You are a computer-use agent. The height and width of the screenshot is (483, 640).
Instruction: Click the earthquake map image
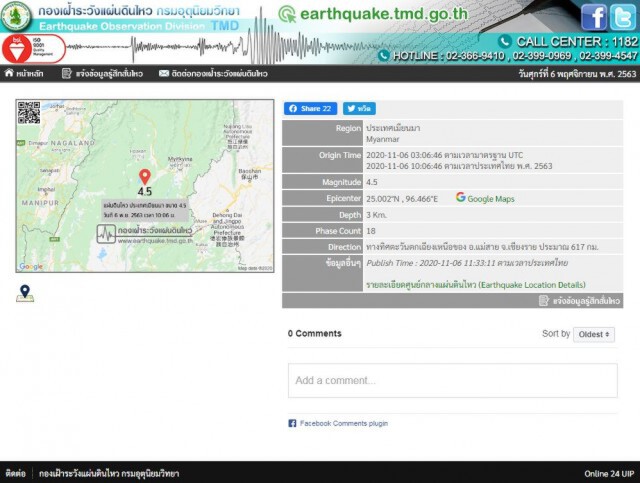click(x=145, y=186)
